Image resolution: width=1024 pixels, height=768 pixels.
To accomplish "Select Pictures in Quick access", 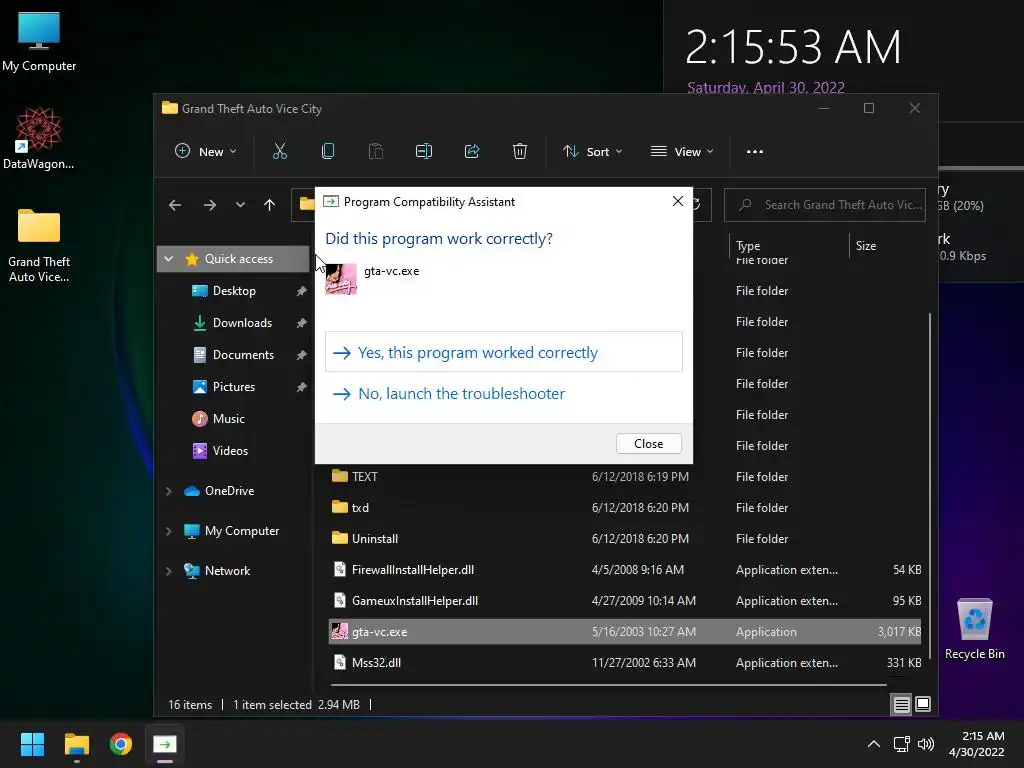I will tap(233, 387).
